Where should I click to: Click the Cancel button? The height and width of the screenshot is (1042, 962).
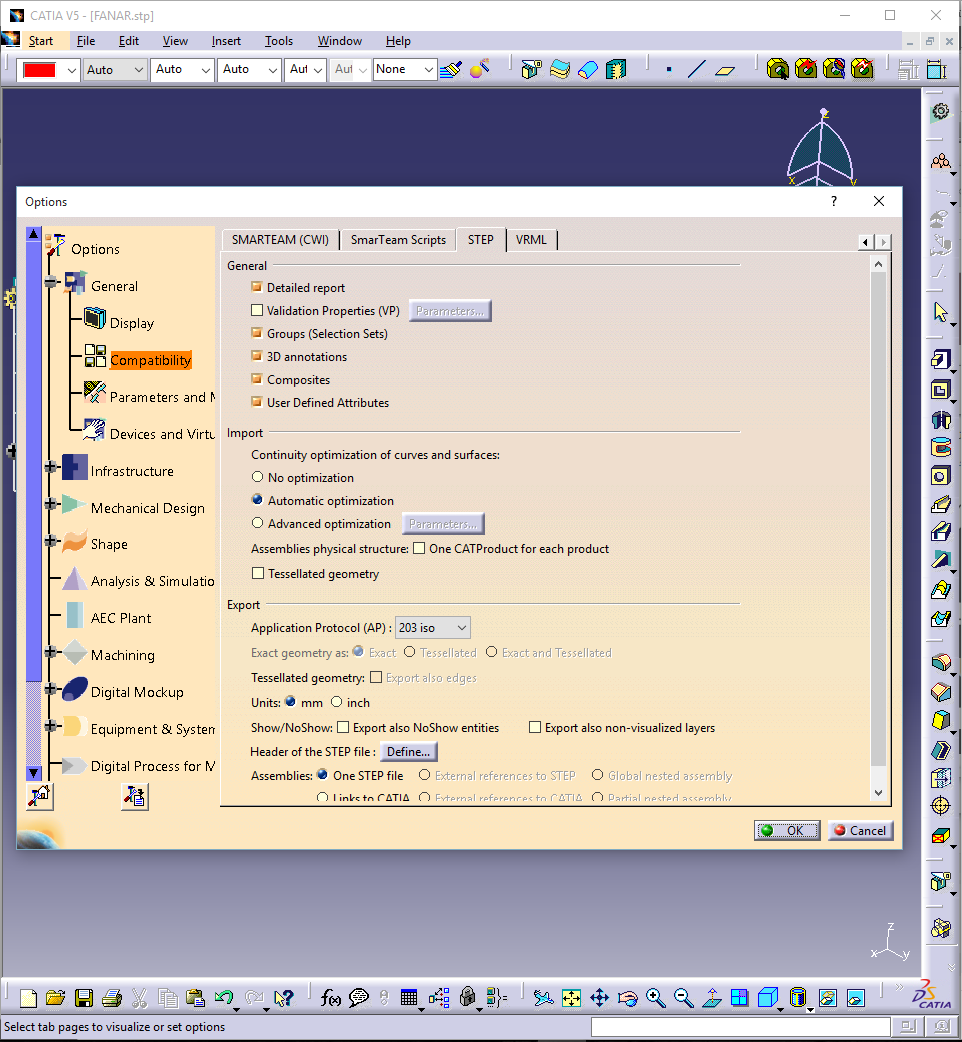tap(860, 831)
